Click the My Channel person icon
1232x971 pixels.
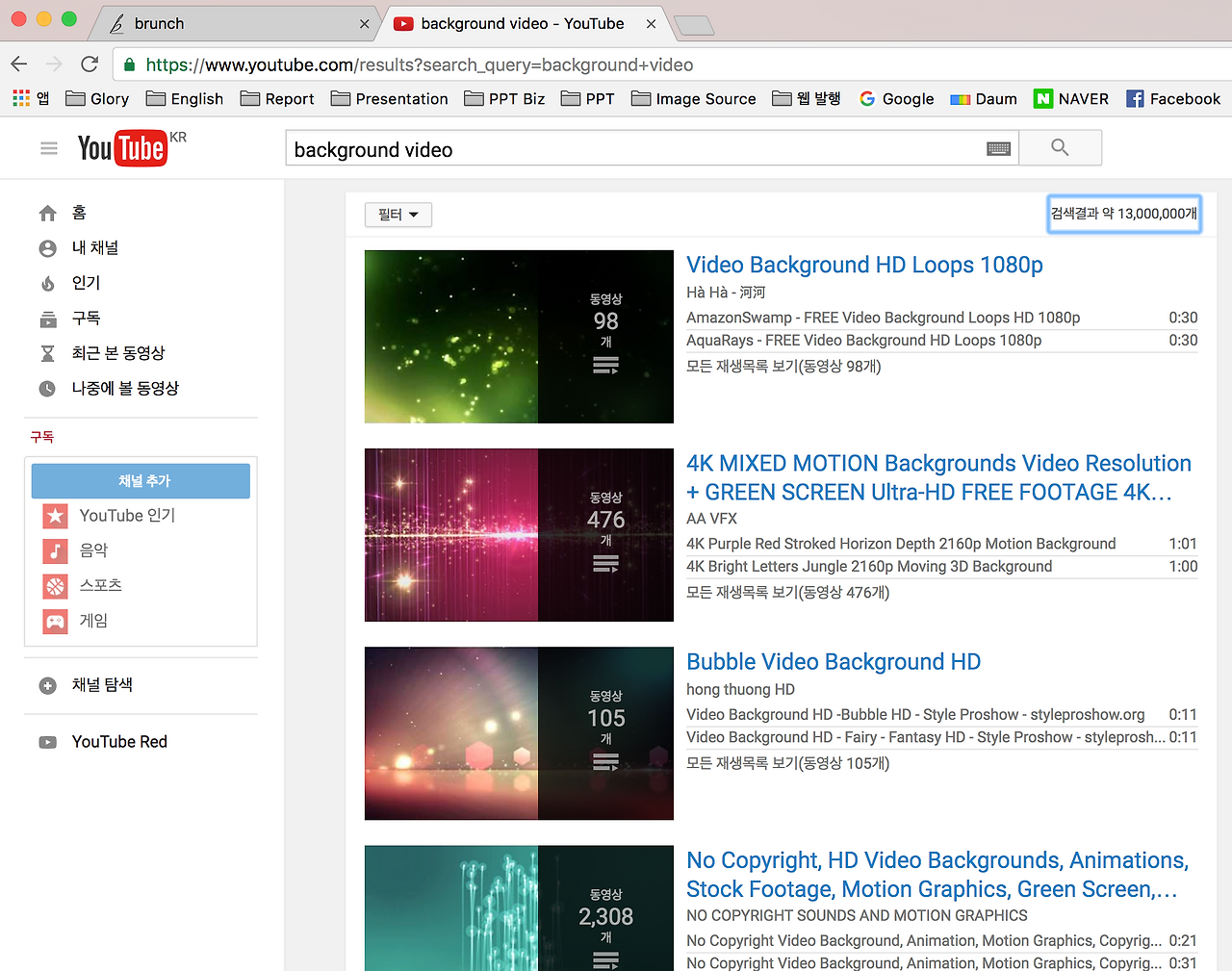(x=47, y=248)
